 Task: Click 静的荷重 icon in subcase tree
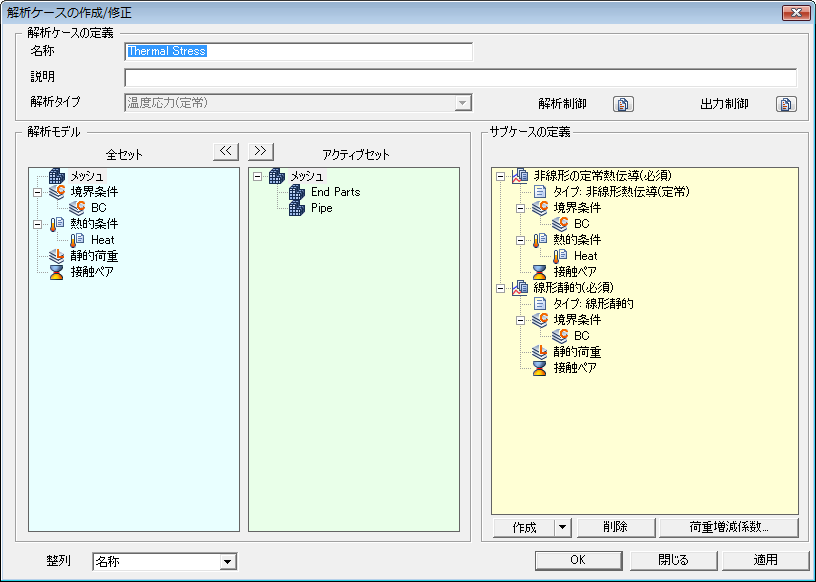click(x=540, y=351)
